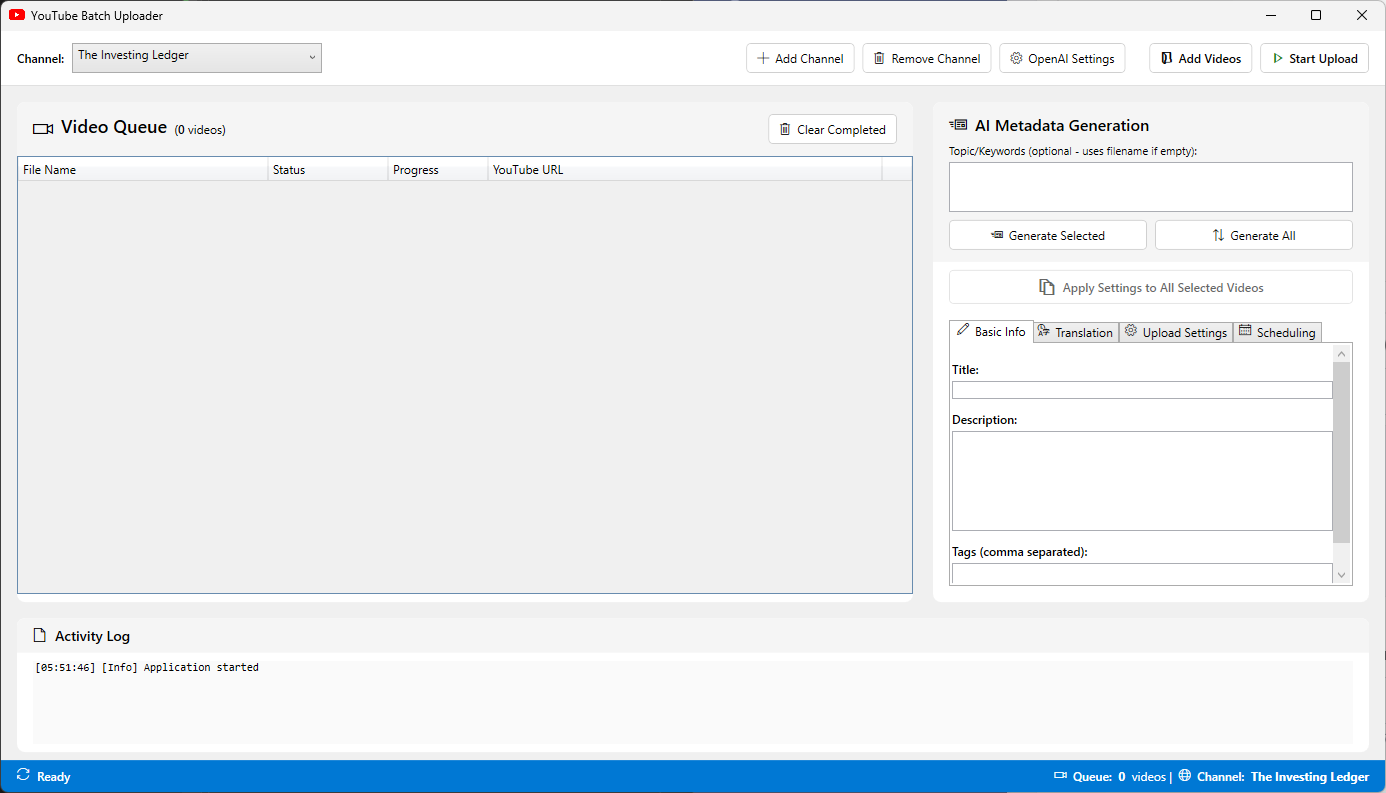
Task: Click the settings panel scroll down arrow
Action: point(1342,575)
